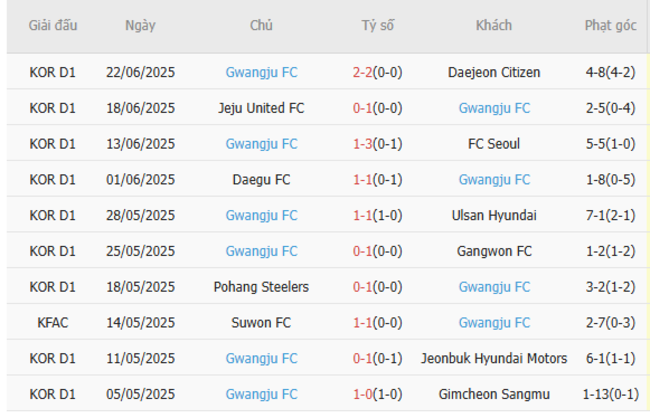
Task: Click the Daejeon Citizen team name
Action: [x=494, y=72]
